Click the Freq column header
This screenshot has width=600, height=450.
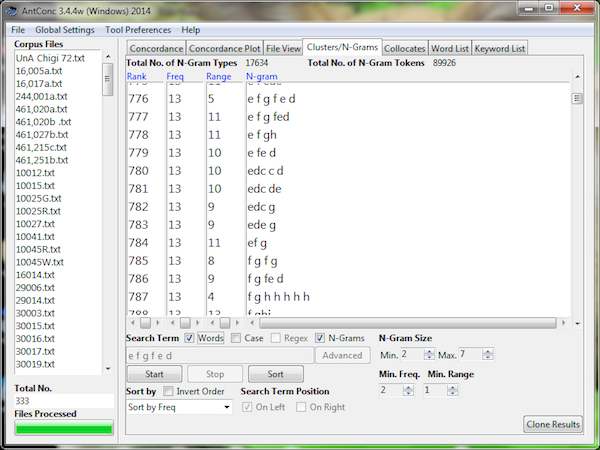175,76
